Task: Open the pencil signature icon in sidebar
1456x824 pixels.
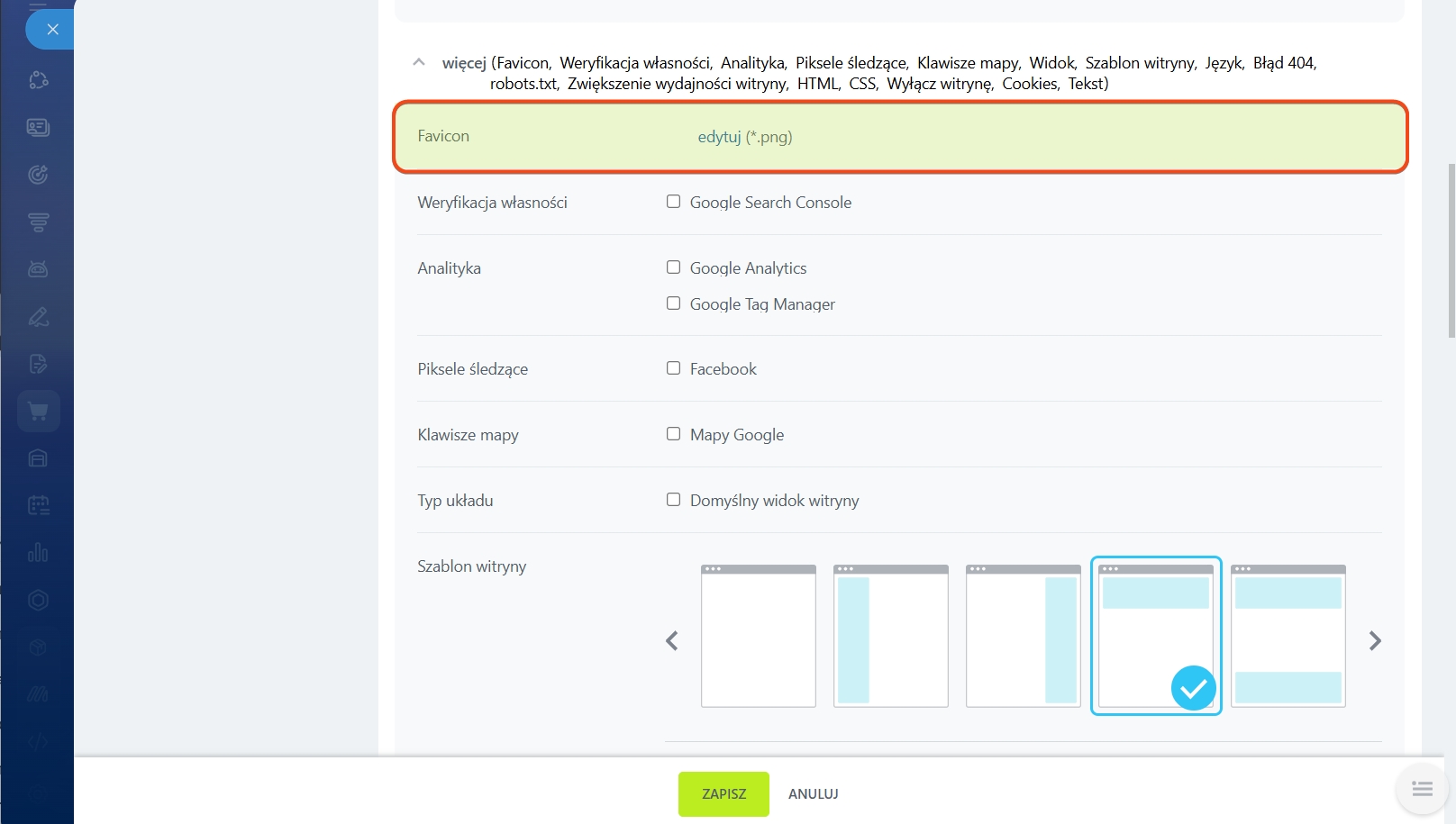Action: tap(38, 317)
